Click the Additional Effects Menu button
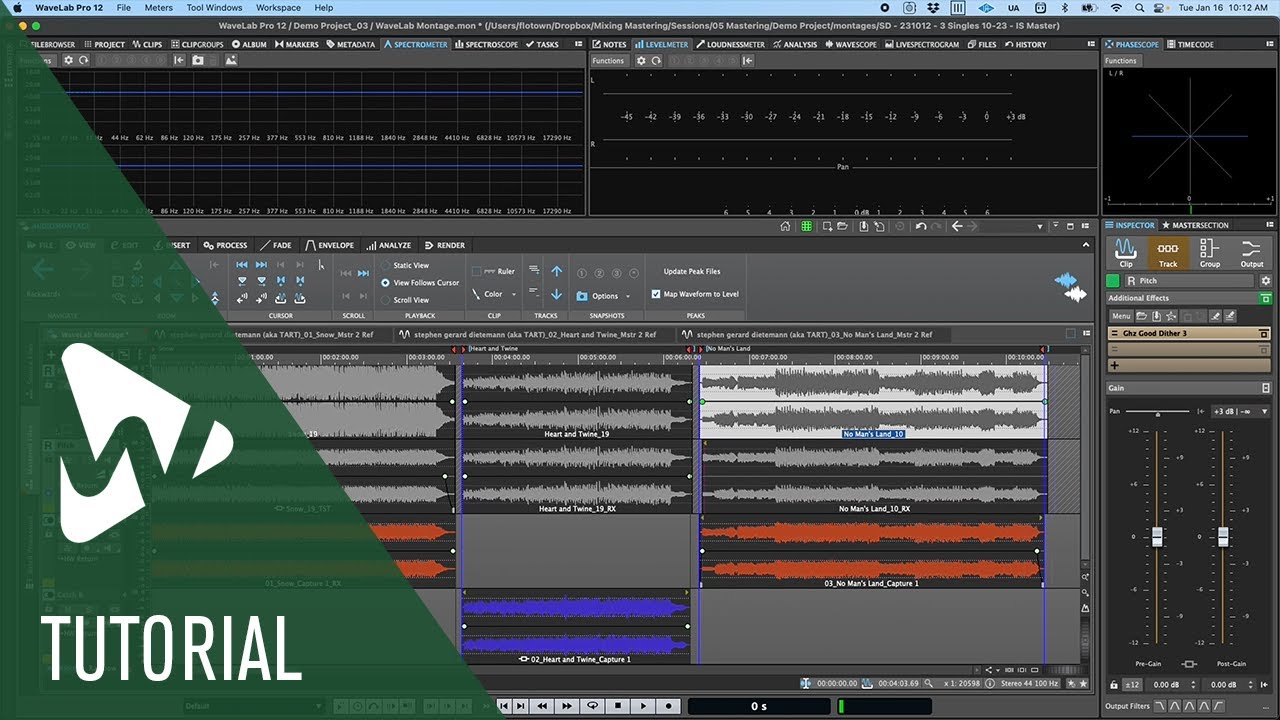 (1120, 316)
